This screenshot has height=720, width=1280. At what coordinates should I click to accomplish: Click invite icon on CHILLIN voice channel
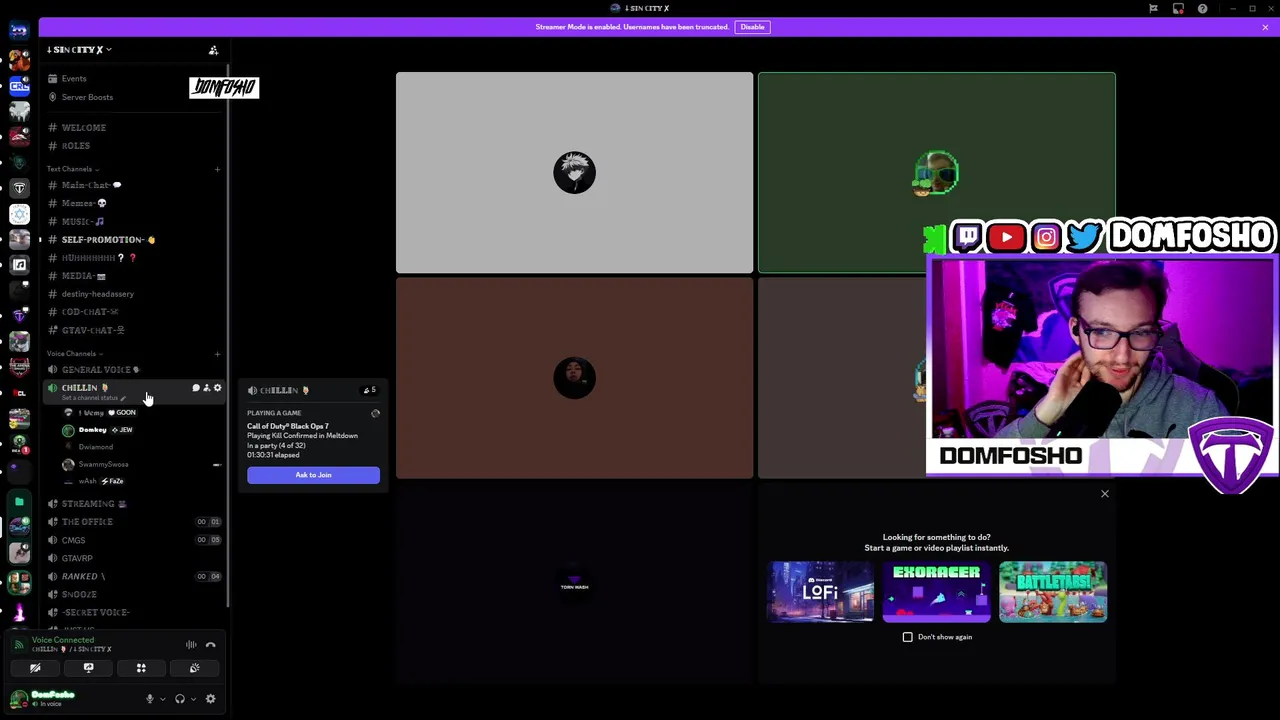207,388
